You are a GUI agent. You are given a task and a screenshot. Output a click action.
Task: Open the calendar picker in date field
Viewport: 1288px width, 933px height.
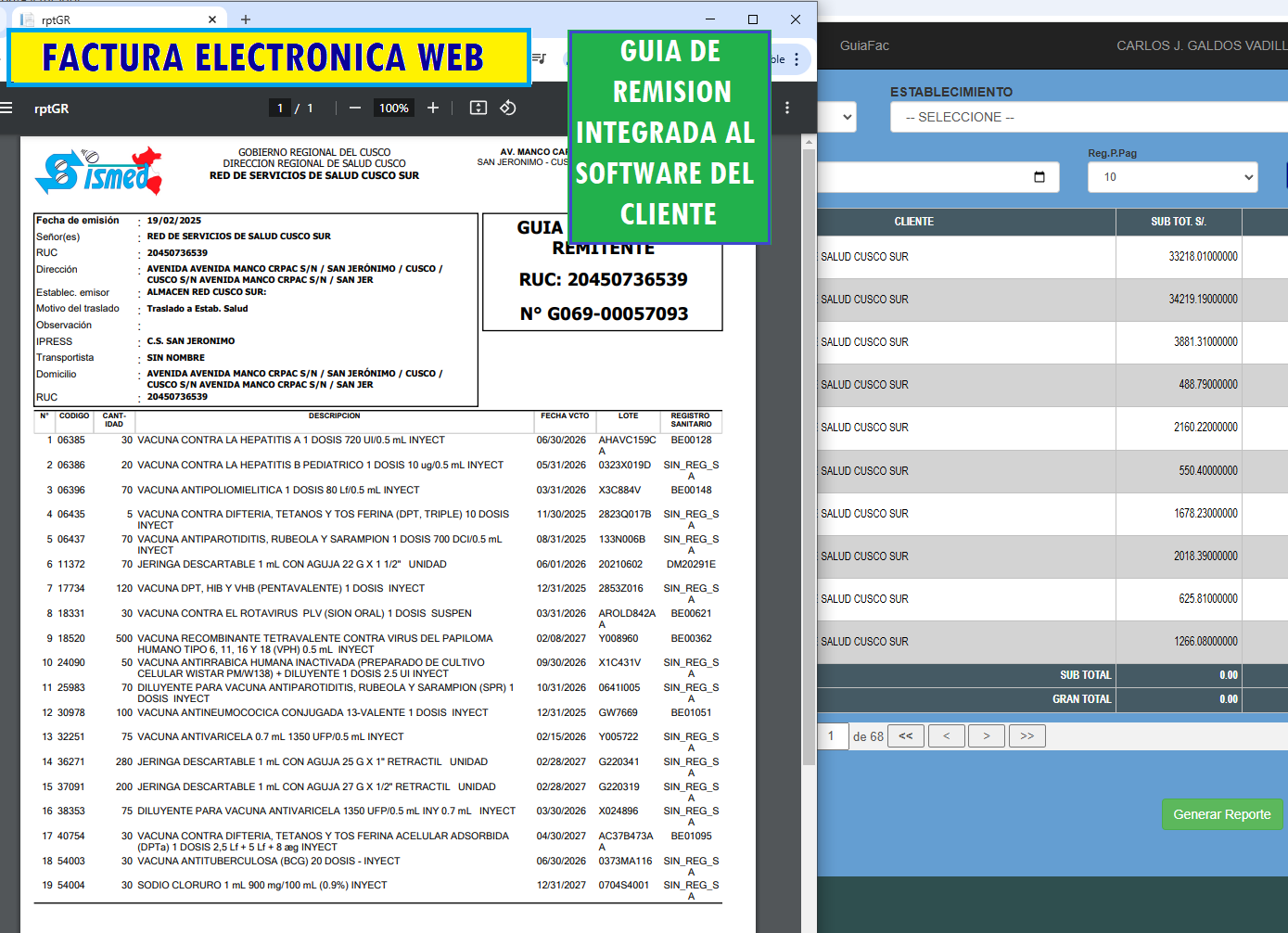(x=1039, y=177)
